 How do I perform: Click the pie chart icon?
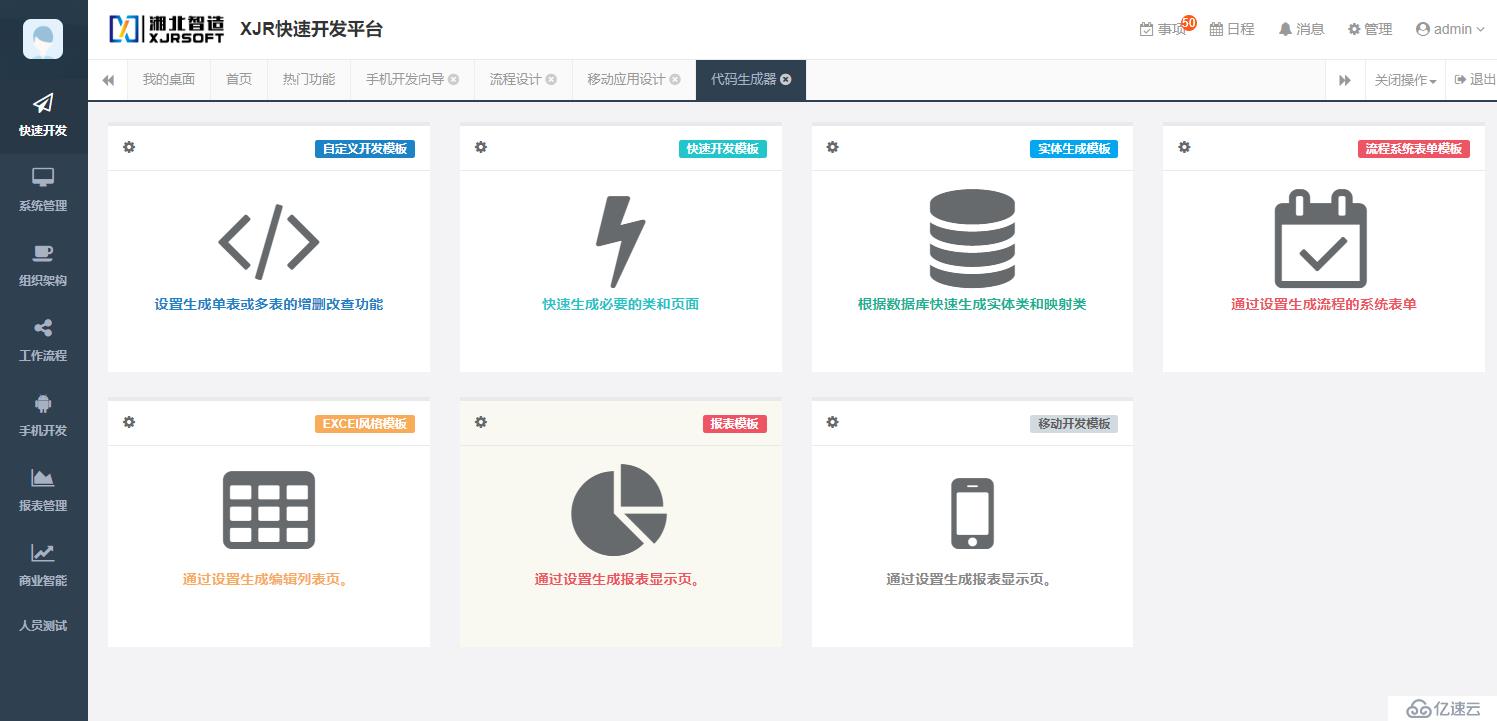click(619, 510)
